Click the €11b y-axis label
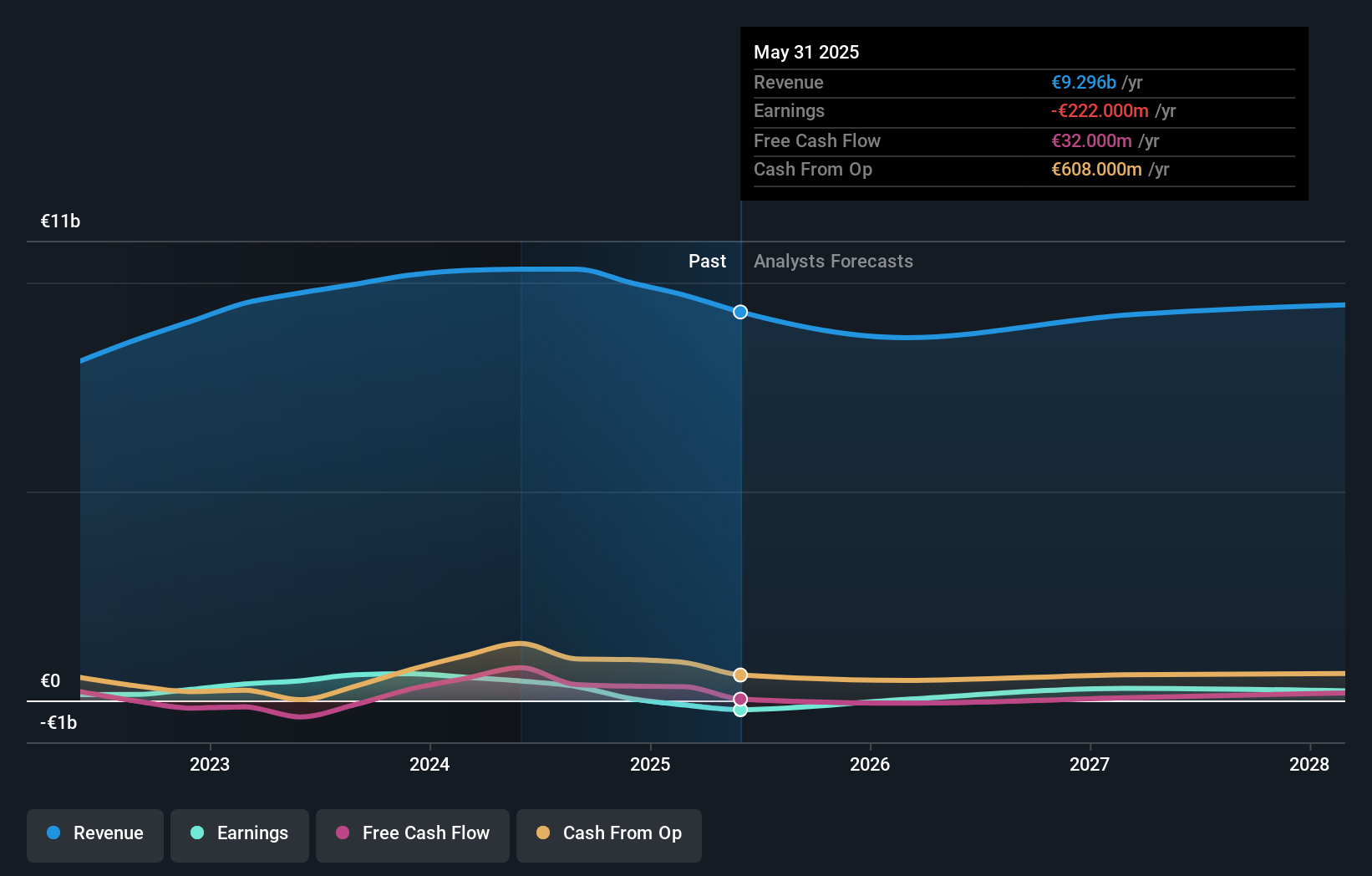The height and width of the screenshot is (876, 1372). (60, 221)
